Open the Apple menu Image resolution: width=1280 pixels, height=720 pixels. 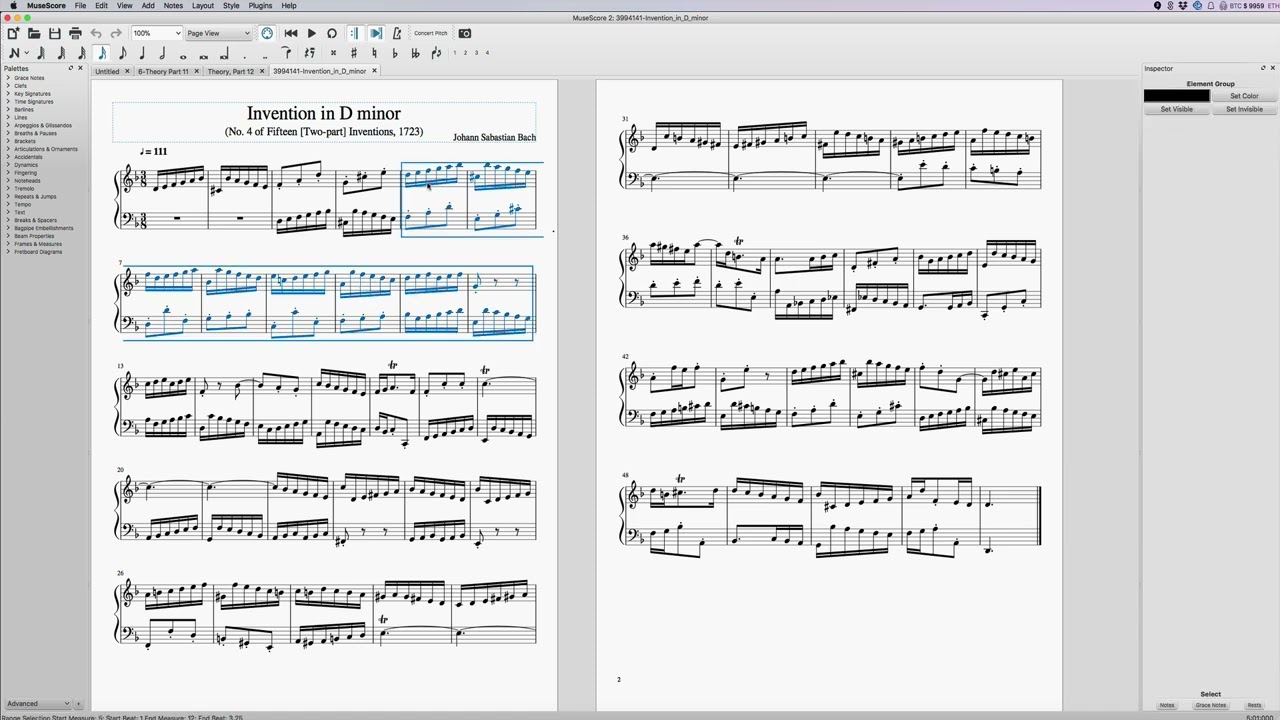tap(13, 6)
